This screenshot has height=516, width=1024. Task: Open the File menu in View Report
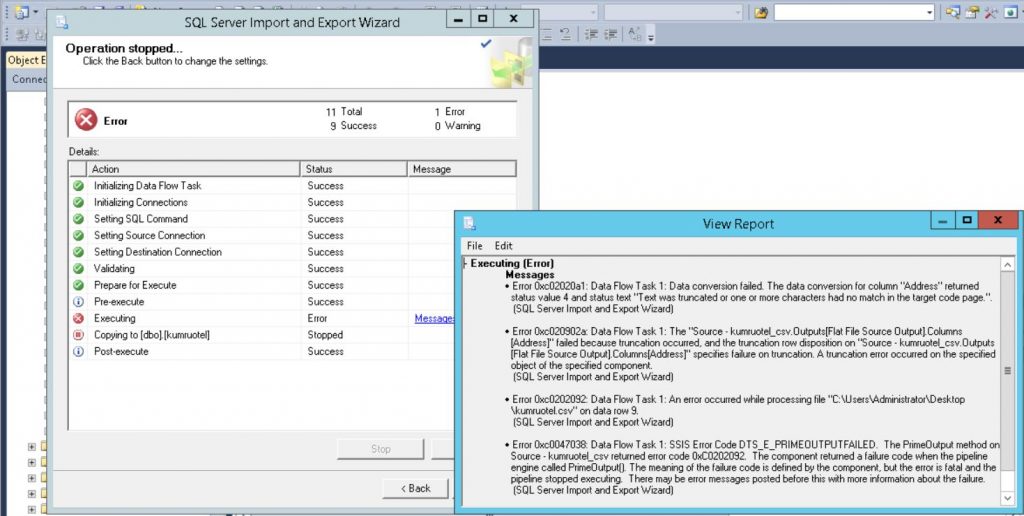[x=474, y=246]
